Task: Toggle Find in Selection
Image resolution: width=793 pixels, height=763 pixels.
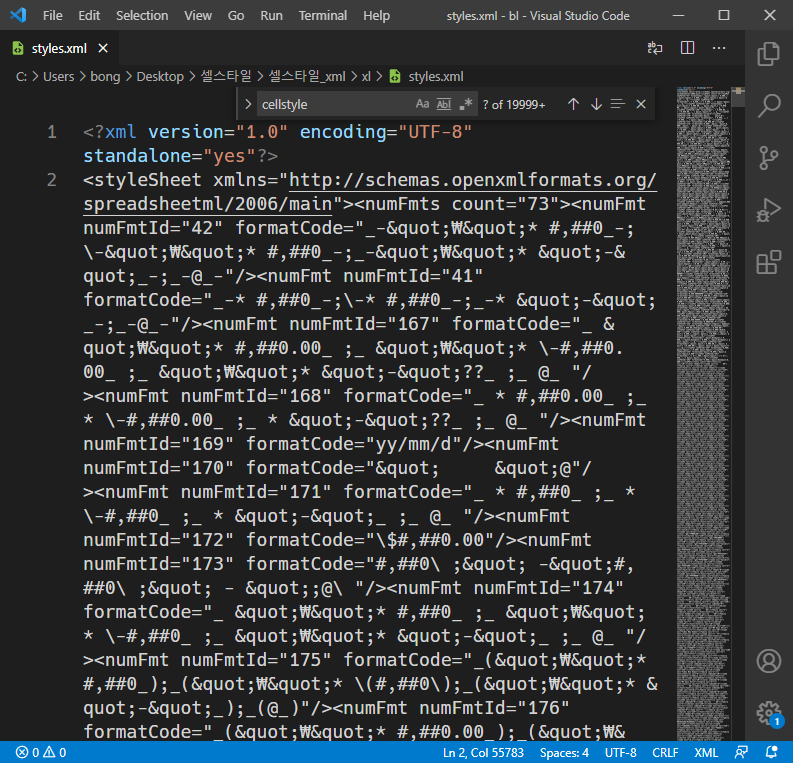Action: [618, 104]
